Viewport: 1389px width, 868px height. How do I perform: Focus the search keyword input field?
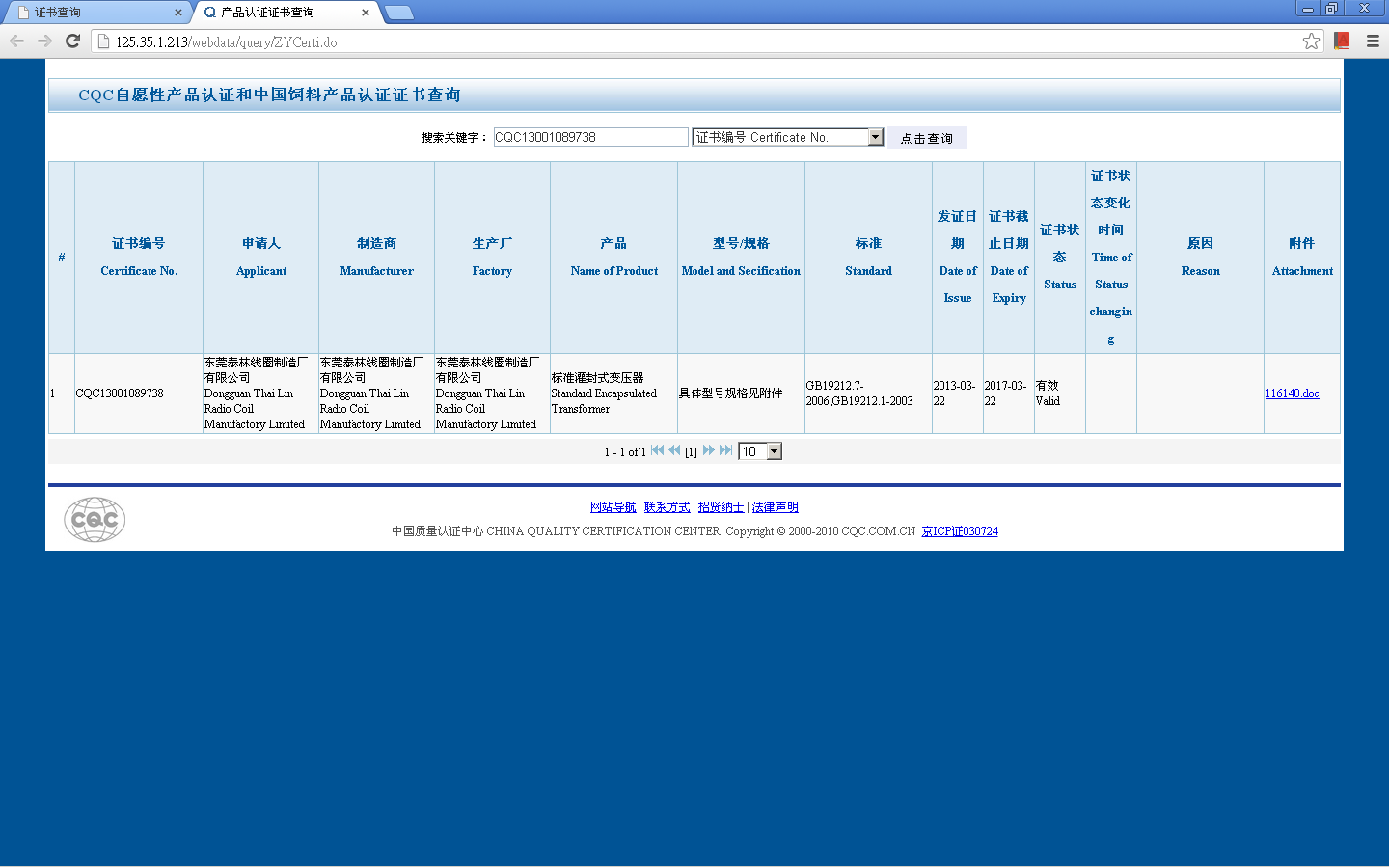(590, 137)
